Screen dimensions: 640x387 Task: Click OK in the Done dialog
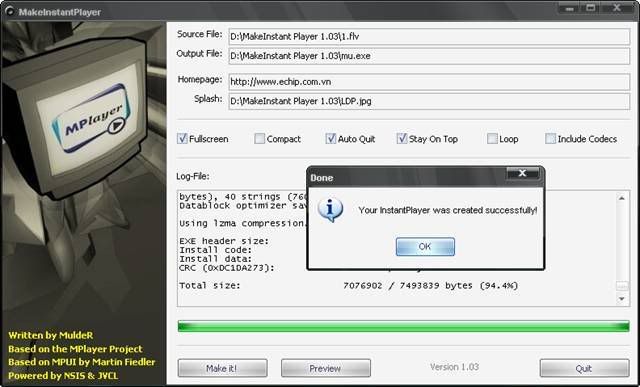point(425,247)
